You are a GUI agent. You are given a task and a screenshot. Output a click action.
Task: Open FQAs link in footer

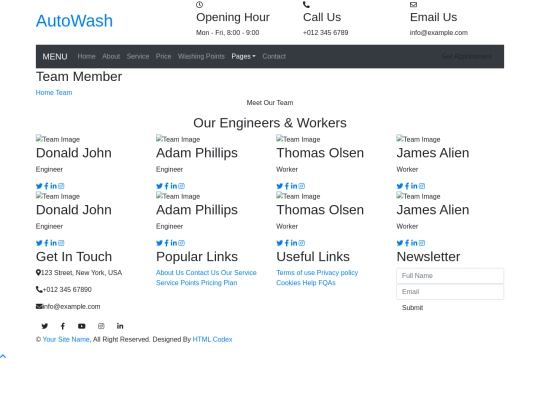point(326,283)
